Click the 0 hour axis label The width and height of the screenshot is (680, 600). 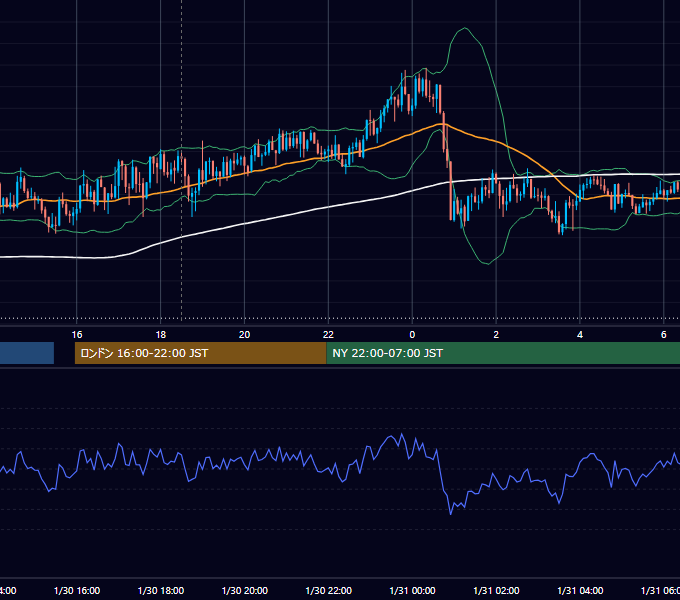(x=412, y=335)
